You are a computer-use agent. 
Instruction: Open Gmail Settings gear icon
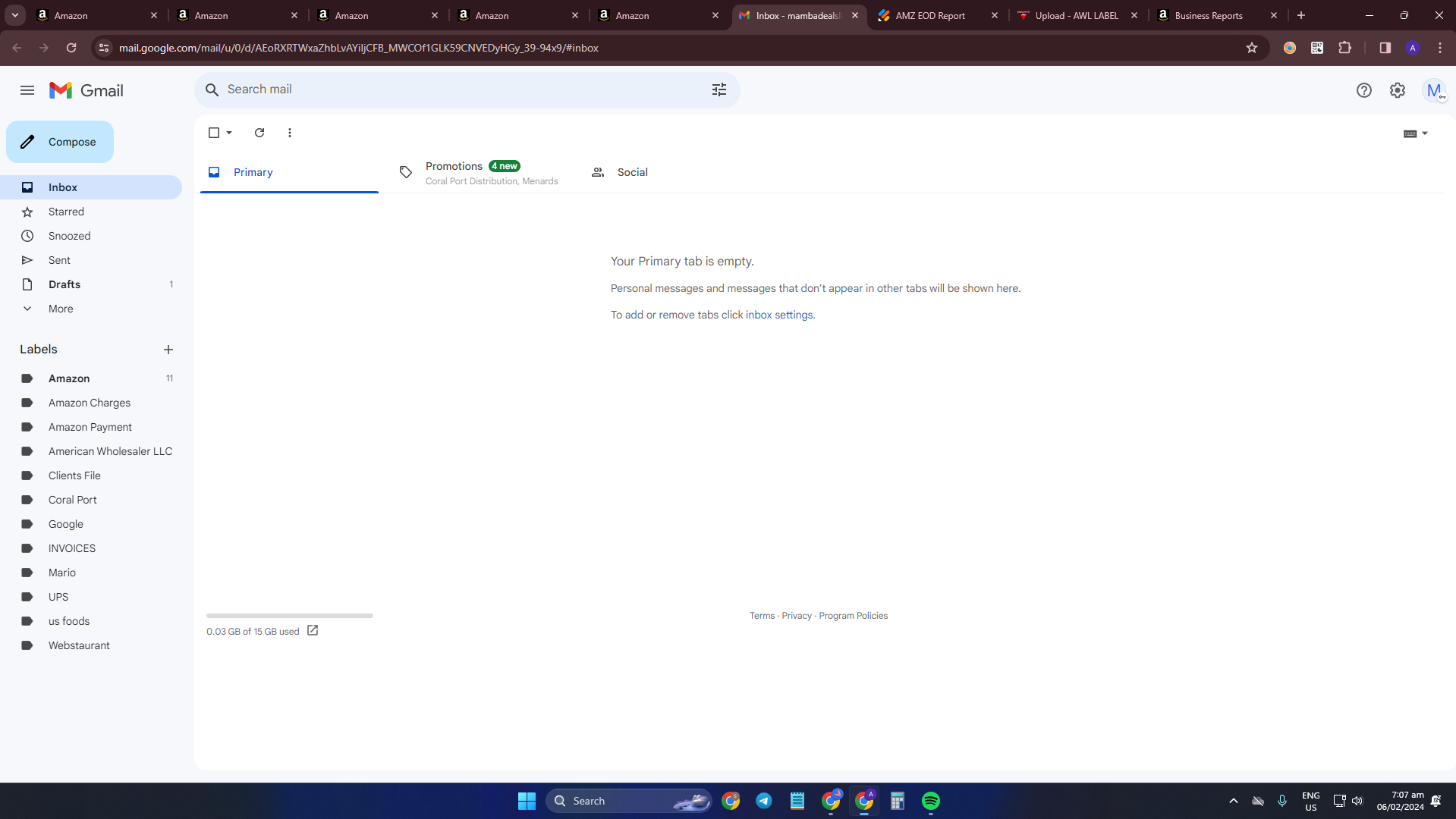[x=1398, y=90]
